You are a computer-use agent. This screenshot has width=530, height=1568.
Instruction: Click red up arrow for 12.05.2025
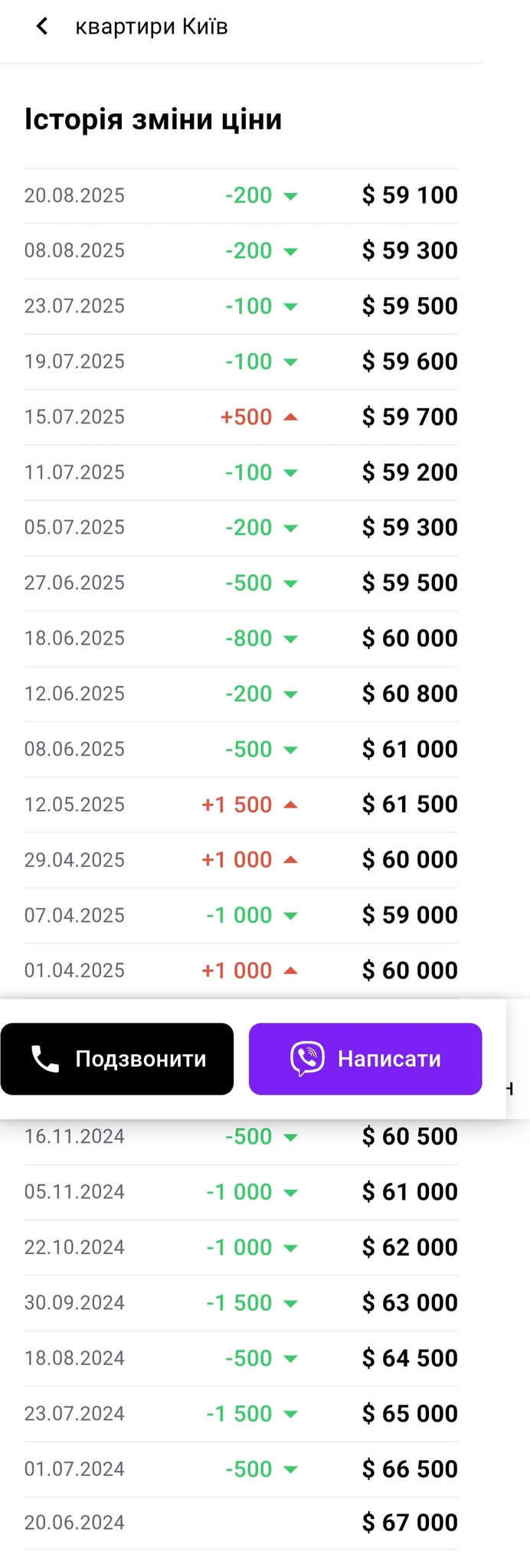(x=290, y=804)
